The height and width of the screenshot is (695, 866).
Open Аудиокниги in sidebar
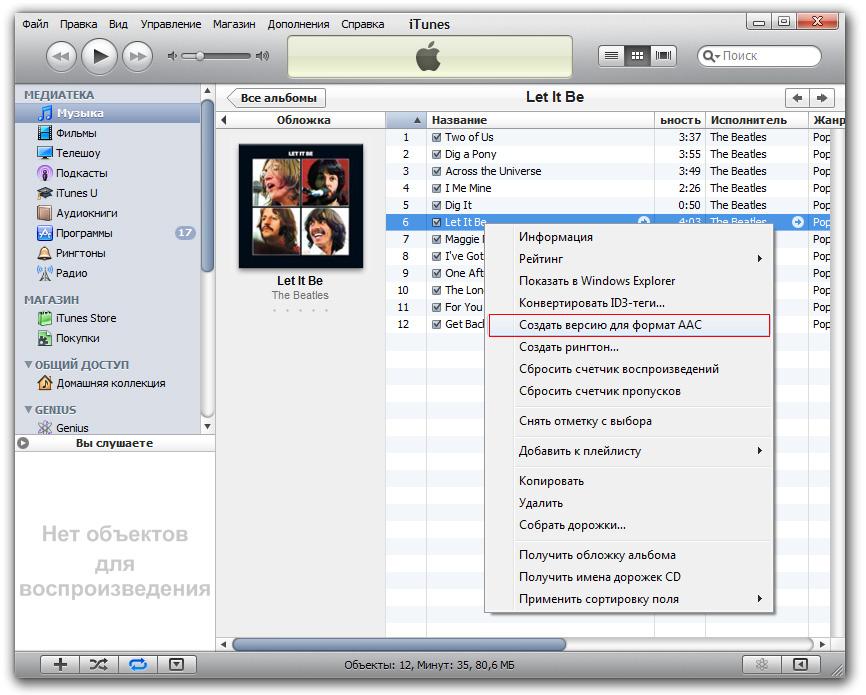click(108, 213)
